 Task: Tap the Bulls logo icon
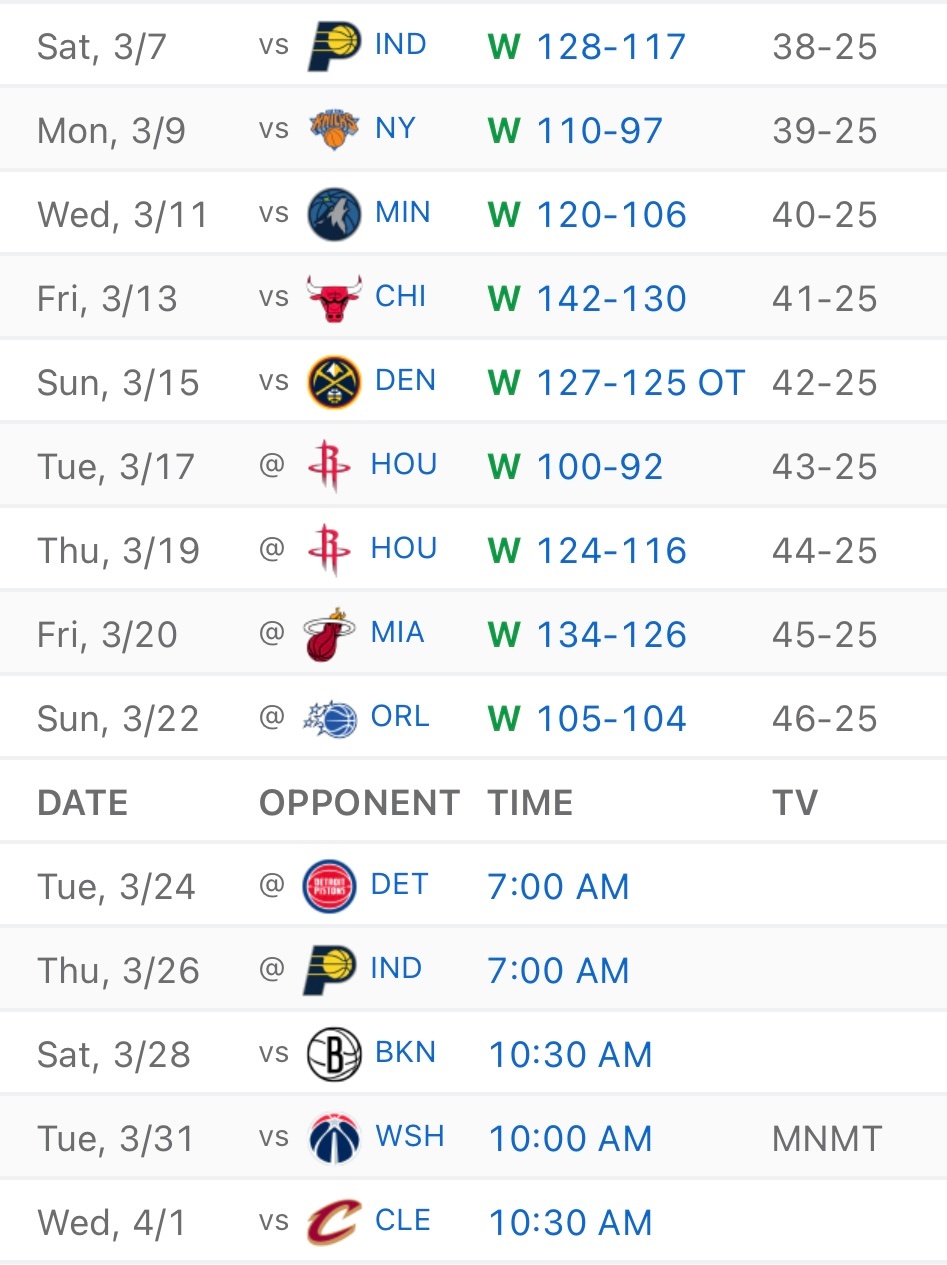(x=333, y=298)
